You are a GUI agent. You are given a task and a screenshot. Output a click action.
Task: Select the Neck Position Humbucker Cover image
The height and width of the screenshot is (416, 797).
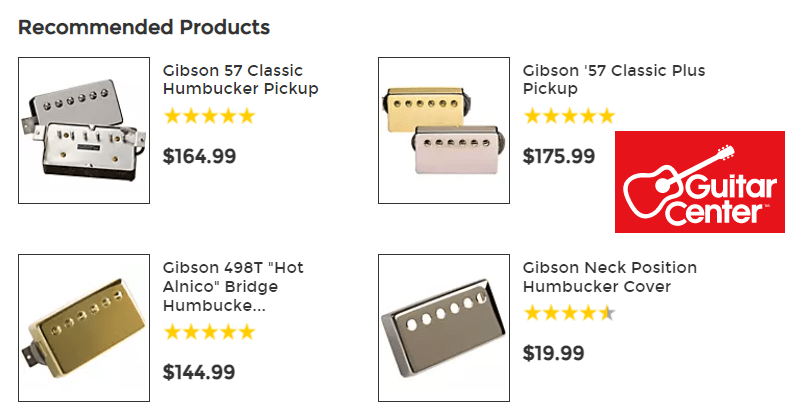click(444, 328)
